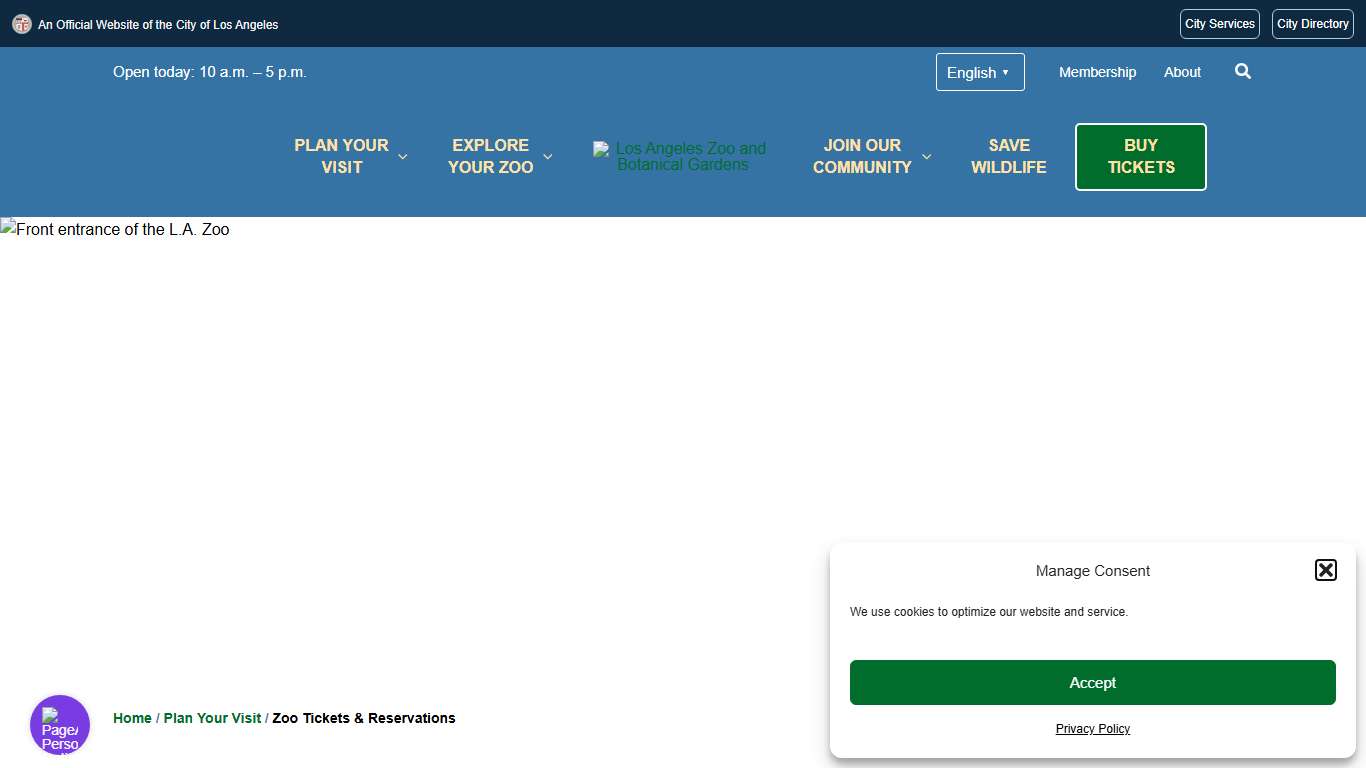This screenshot has height=768, width=1366.
Task: Open the English language dropdown
Action: pos(979,72)
